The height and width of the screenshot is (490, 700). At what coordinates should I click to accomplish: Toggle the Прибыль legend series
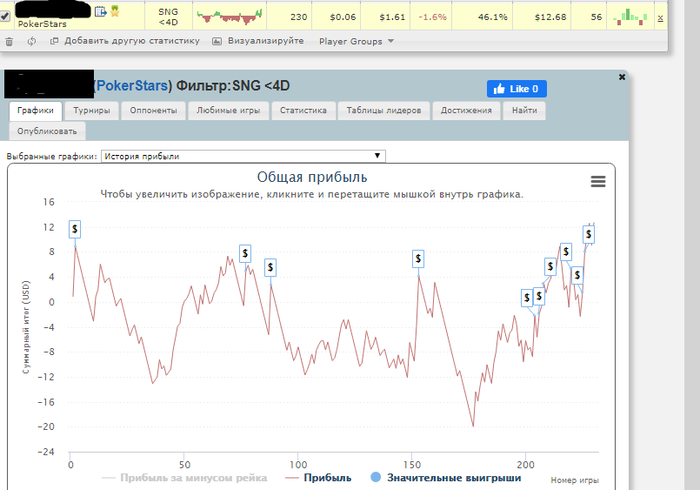318,478
